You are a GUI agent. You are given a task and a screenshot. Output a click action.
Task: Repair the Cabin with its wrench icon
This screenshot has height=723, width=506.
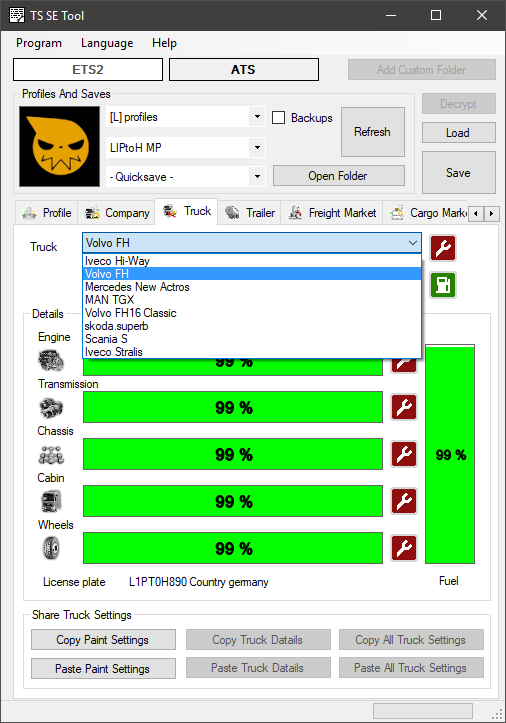click(x=404, y=501)
